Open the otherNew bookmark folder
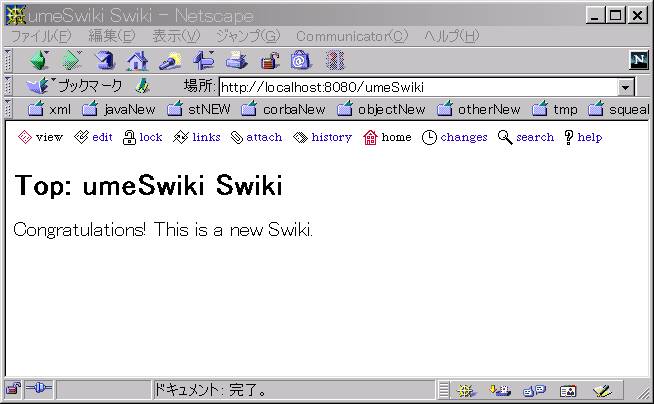The image size is (654, 404). click(478, 109)
